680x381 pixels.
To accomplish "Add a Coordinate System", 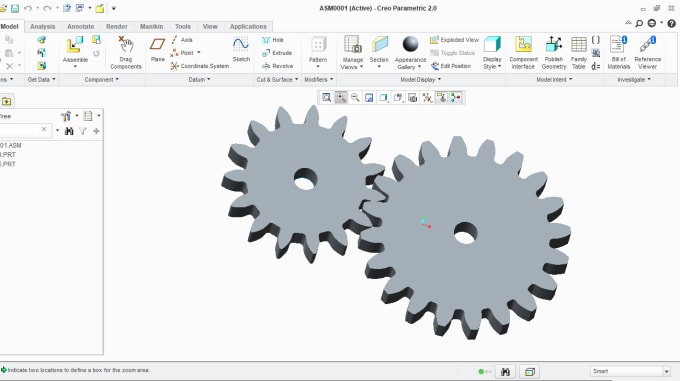I will pos(199,66).
